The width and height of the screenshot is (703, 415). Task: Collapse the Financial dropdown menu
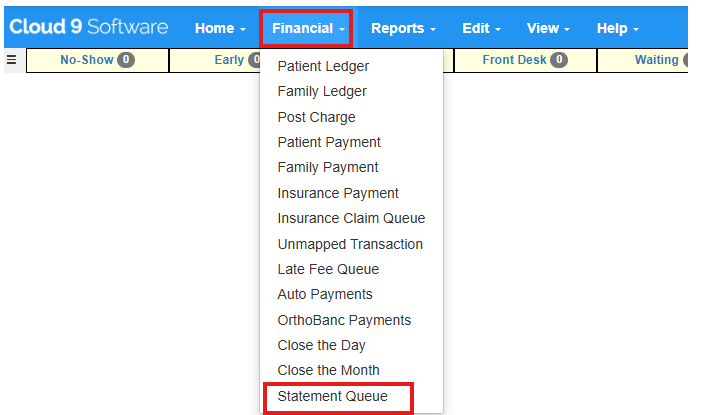(306, 28)
